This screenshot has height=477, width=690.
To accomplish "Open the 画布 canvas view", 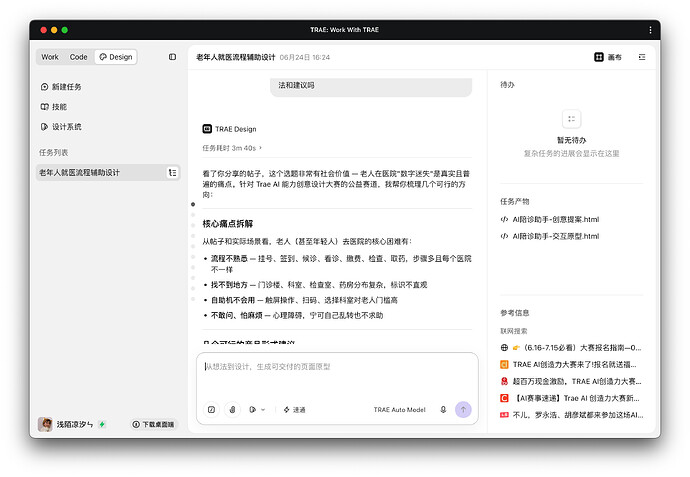I will (608, 57).
